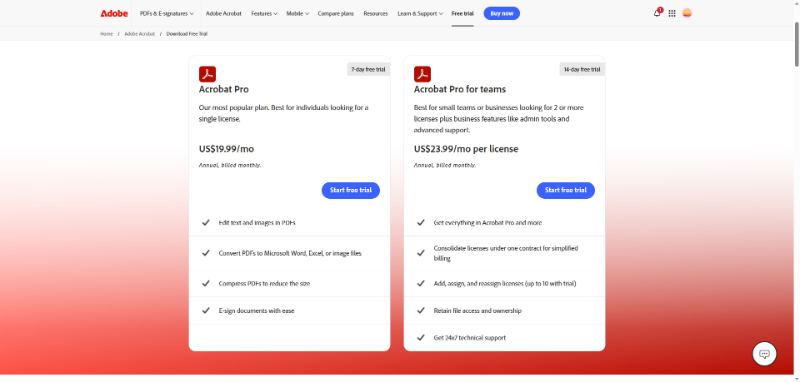Image resolution: width=800 pixels, height=382 pixels.
Task: Click Annual, billed monthly under teams plan
Action: pyautogui.click(x=445, y=165)
